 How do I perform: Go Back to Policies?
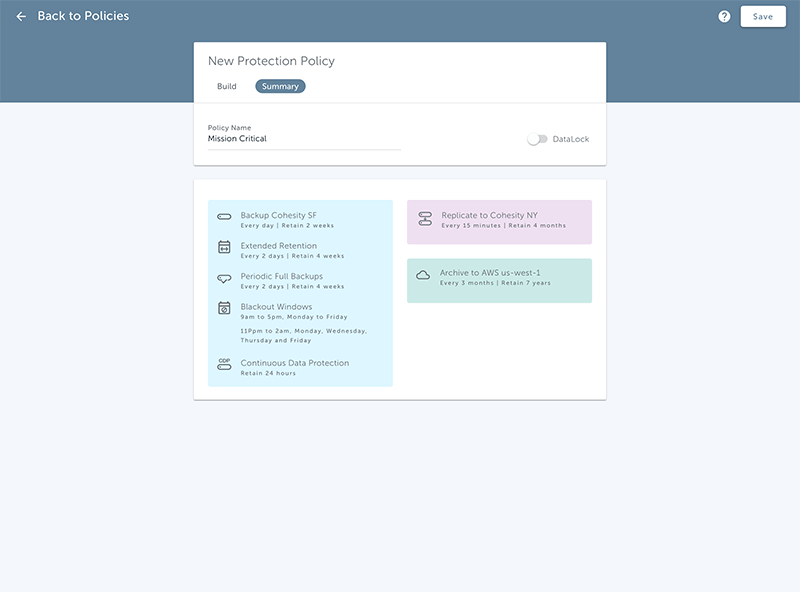click(x=83, y=16)
